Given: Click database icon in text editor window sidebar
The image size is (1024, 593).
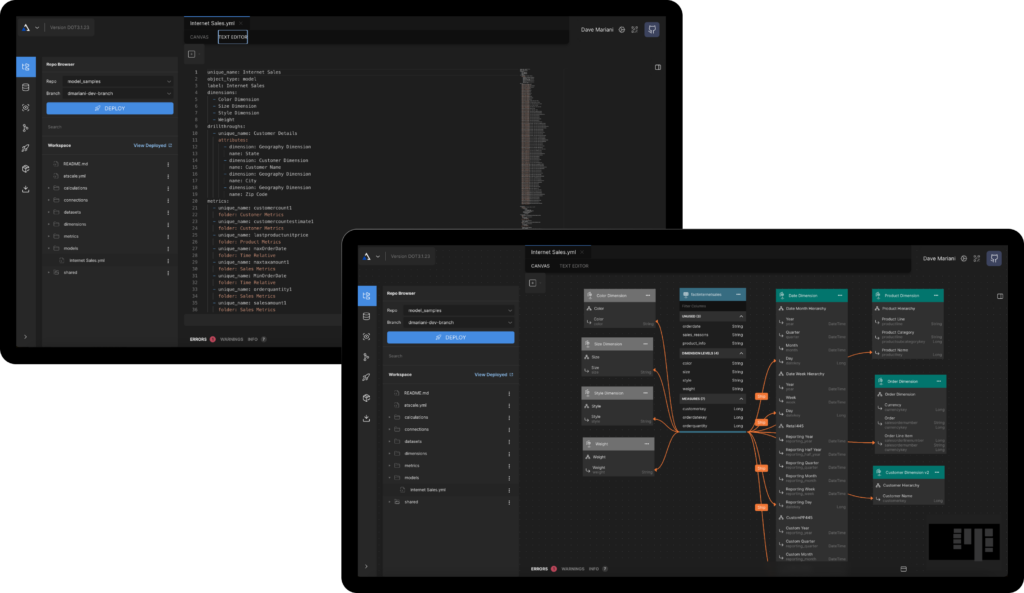Looking at the screenshot, I should click(25, 87).
